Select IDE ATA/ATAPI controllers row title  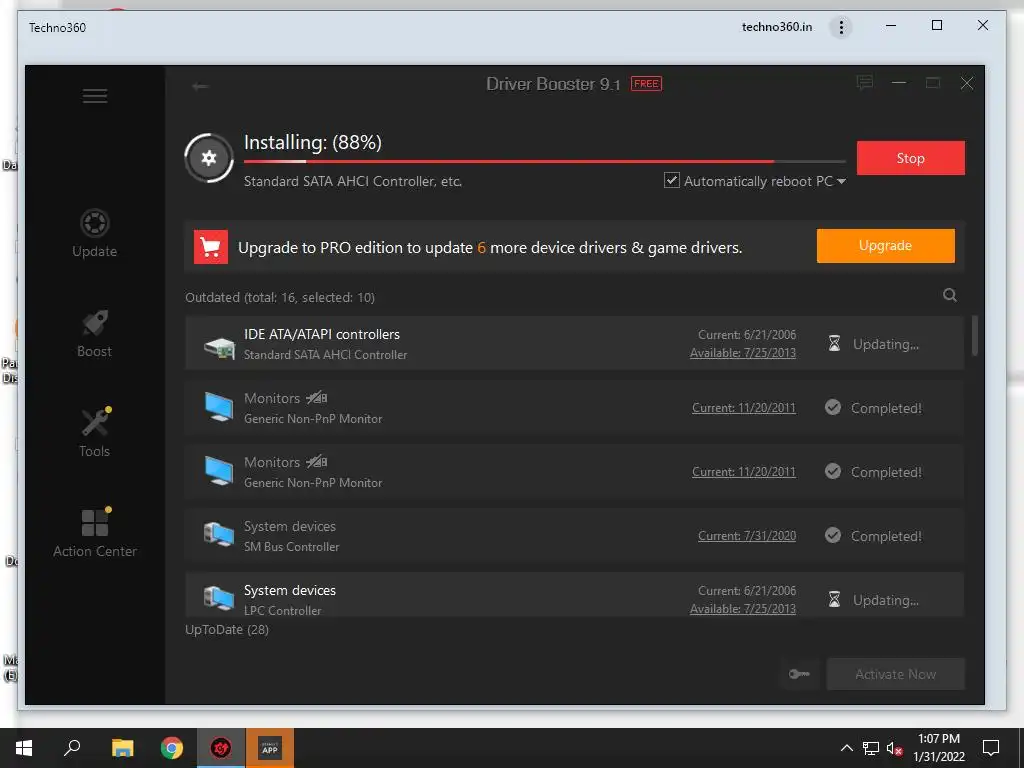[x=322, y=334]
